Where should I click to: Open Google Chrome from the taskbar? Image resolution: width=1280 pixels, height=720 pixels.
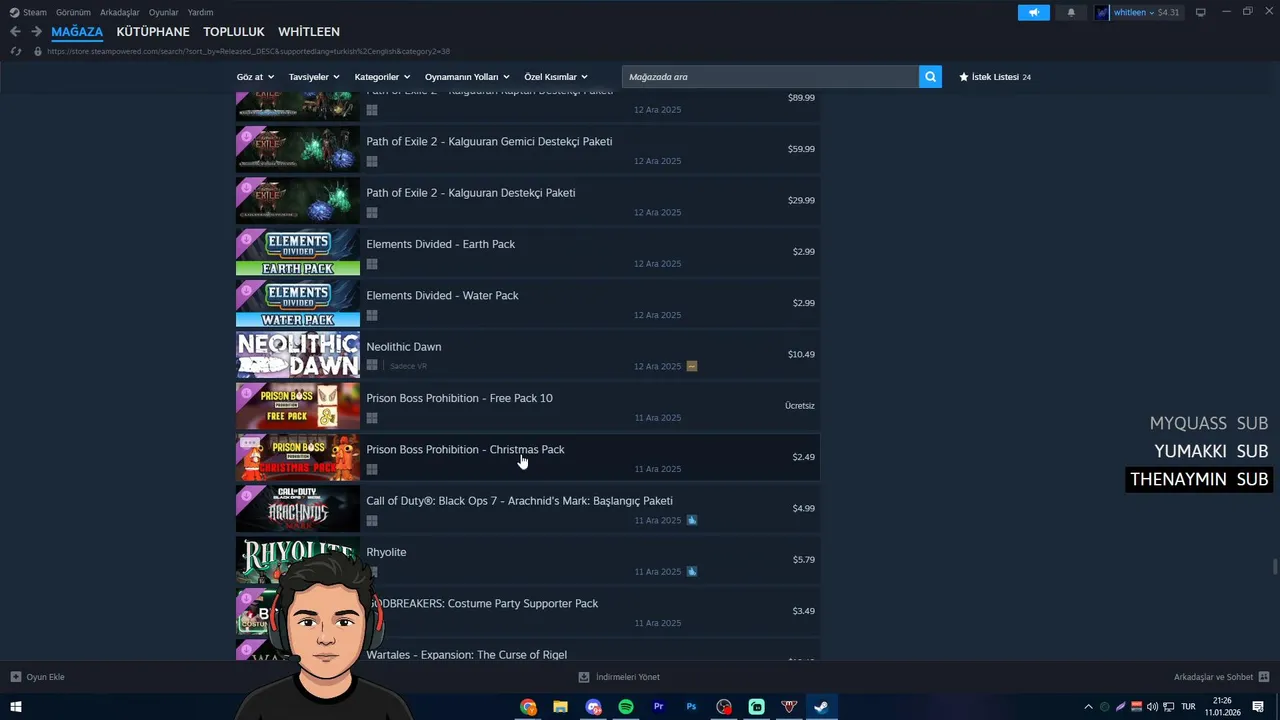point(528,707)
